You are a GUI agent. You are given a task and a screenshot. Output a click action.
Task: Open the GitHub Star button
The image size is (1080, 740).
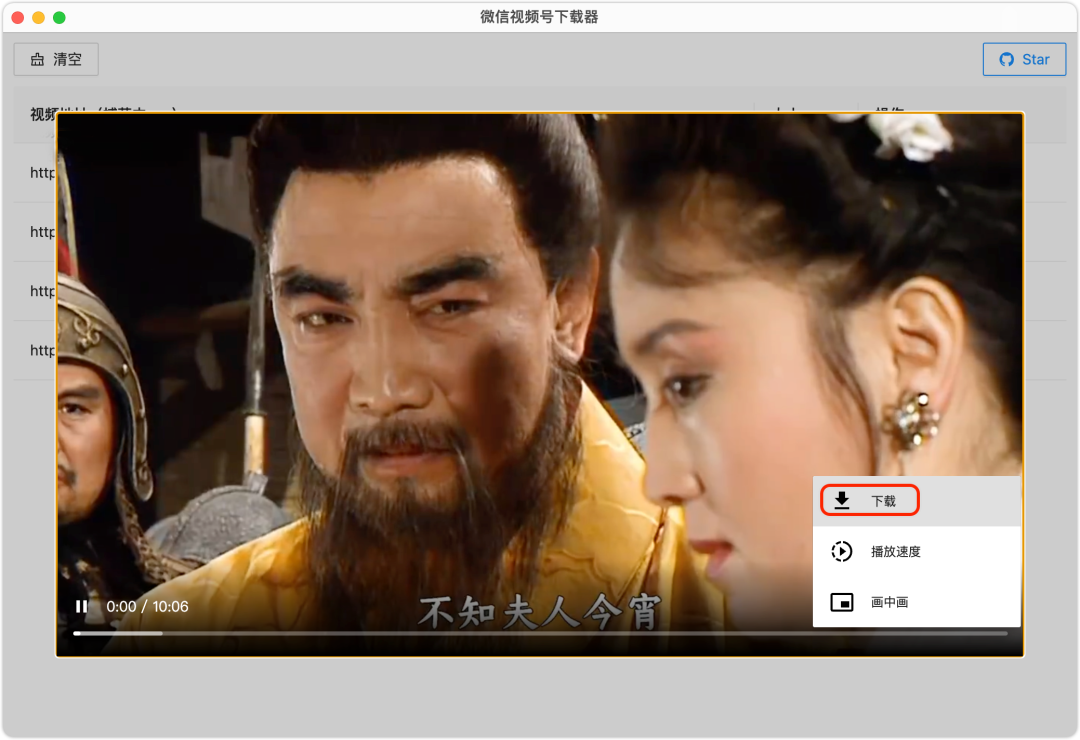[x=1024, y=59]
